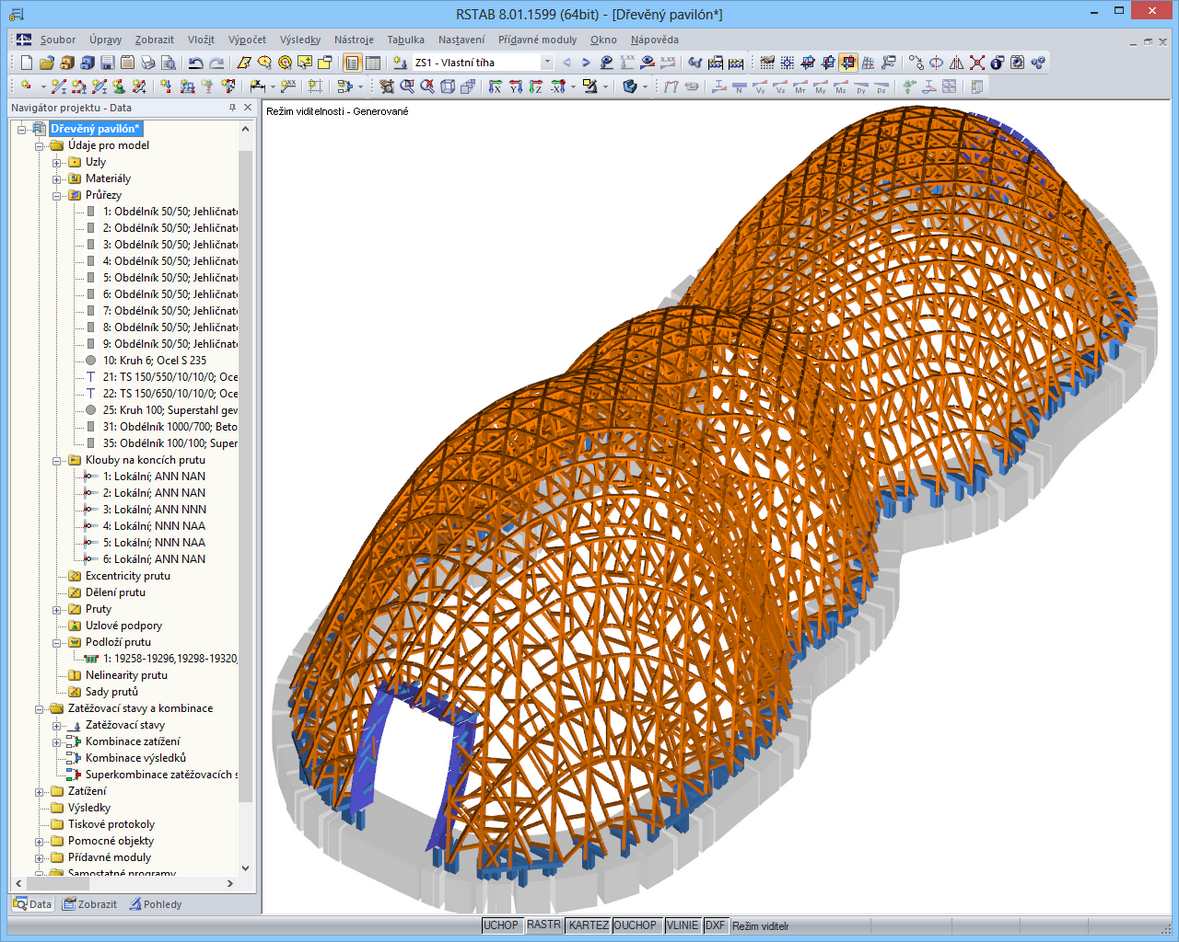Select hinge 3: Lokální; ANN NNN
Image resolution: width=1179 pixels, height=942 pixels.
154,509
